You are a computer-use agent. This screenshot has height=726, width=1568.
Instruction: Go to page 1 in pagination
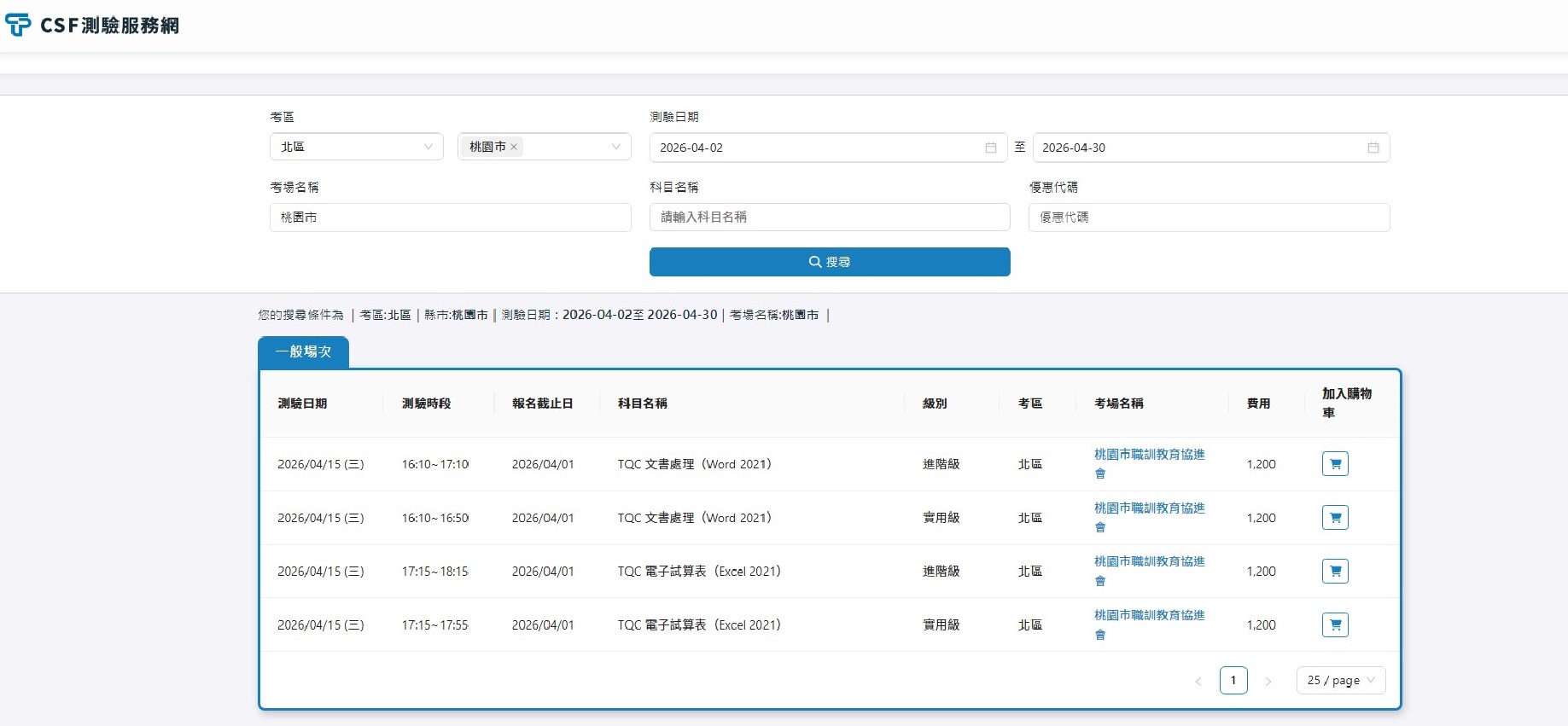pos(1233,680)
